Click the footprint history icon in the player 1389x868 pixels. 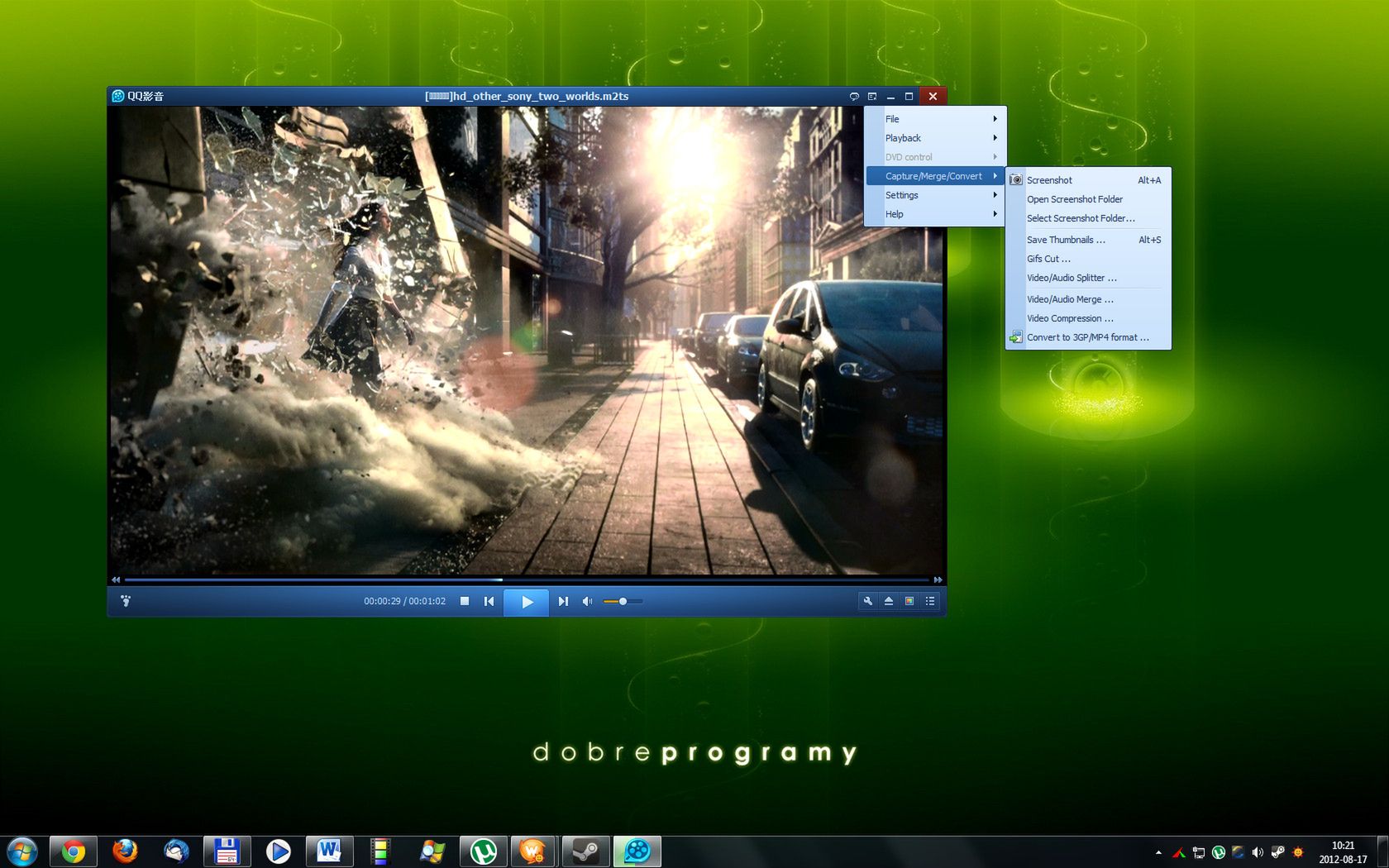[126, 601]
